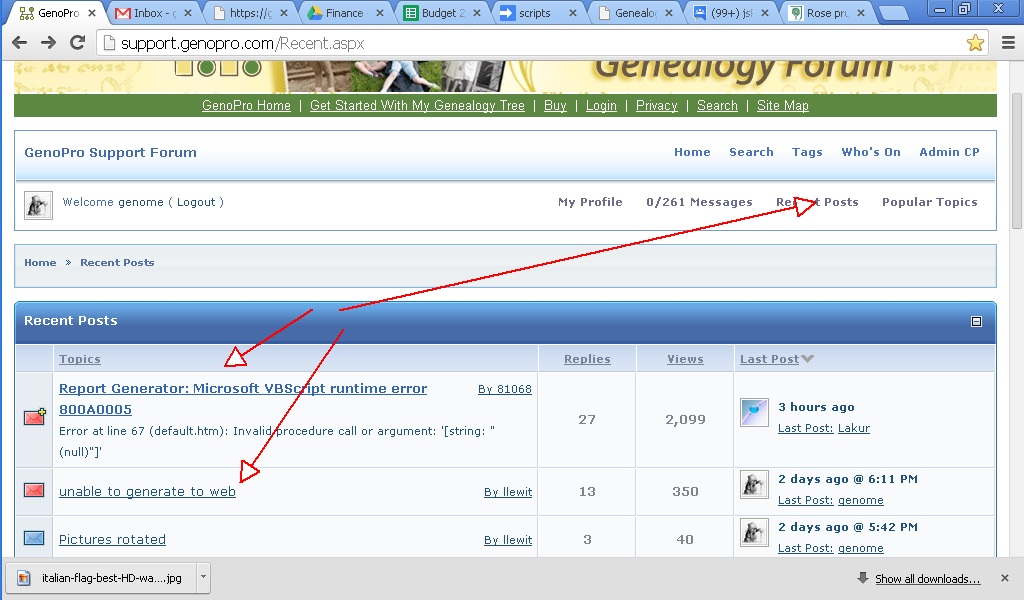This screenshot has height=600, width=1024.
Task: Open By llewit link in unable to generate row
Action: [x=507, y=492]
